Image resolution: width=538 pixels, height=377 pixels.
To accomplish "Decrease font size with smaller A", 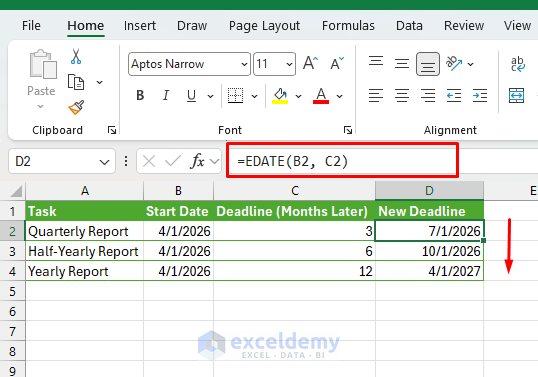I will pos(337,63).
